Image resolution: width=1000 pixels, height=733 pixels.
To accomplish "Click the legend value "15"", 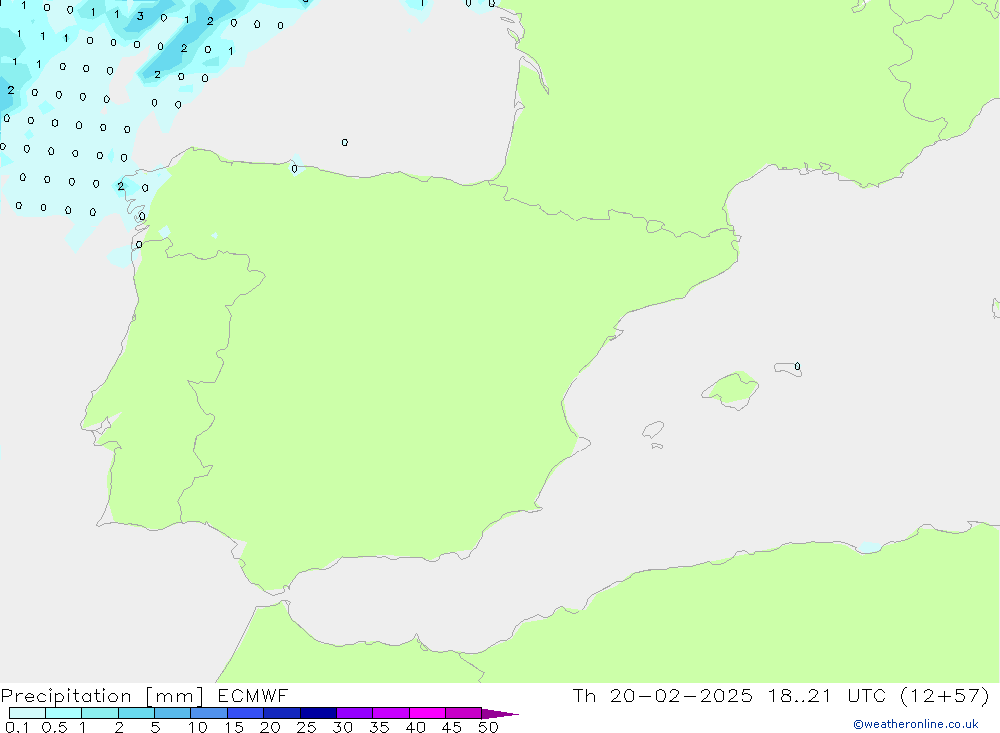I will coord(234,727).
